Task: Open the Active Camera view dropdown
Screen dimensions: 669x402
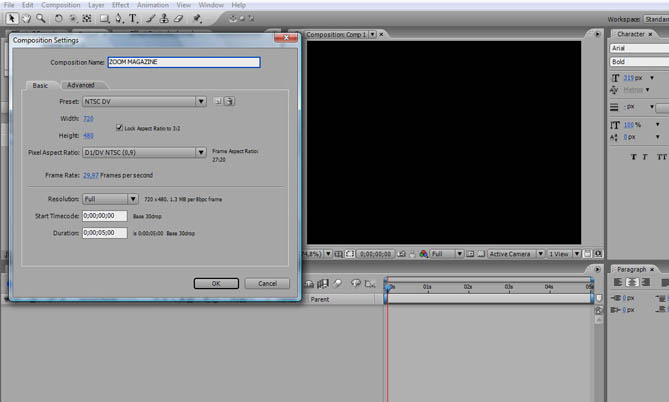Action: click(x=516, y=254)
